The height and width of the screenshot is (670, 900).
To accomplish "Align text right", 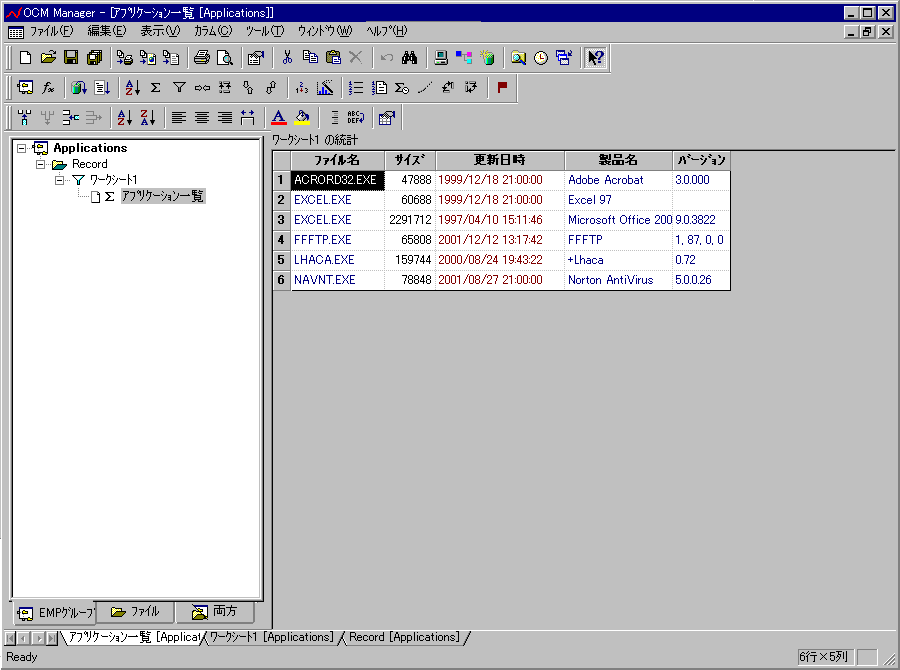I will [x=224, y=118].
